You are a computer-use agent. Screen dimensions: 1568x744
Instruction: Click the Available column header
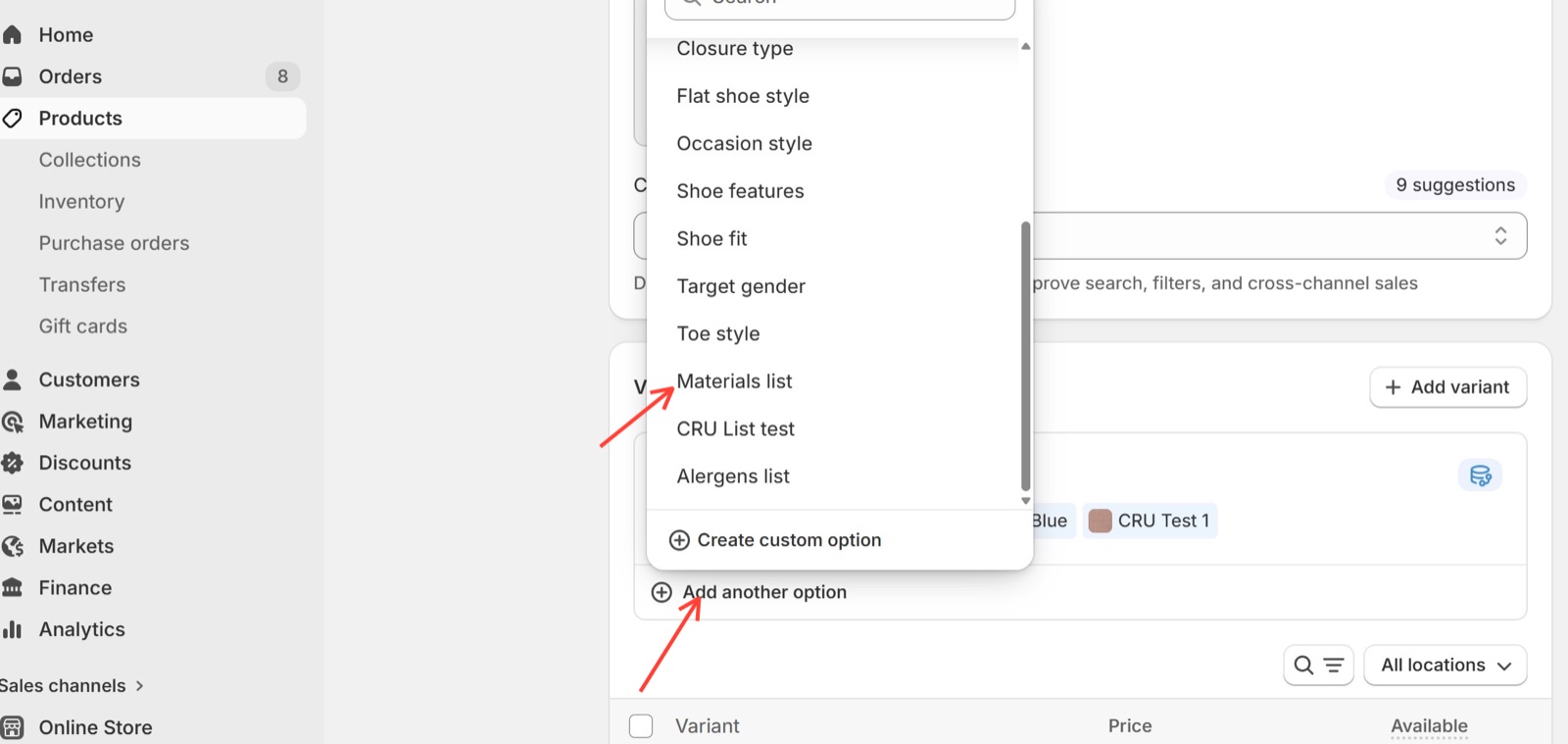pyautogui.click(x=1429, y=726)
